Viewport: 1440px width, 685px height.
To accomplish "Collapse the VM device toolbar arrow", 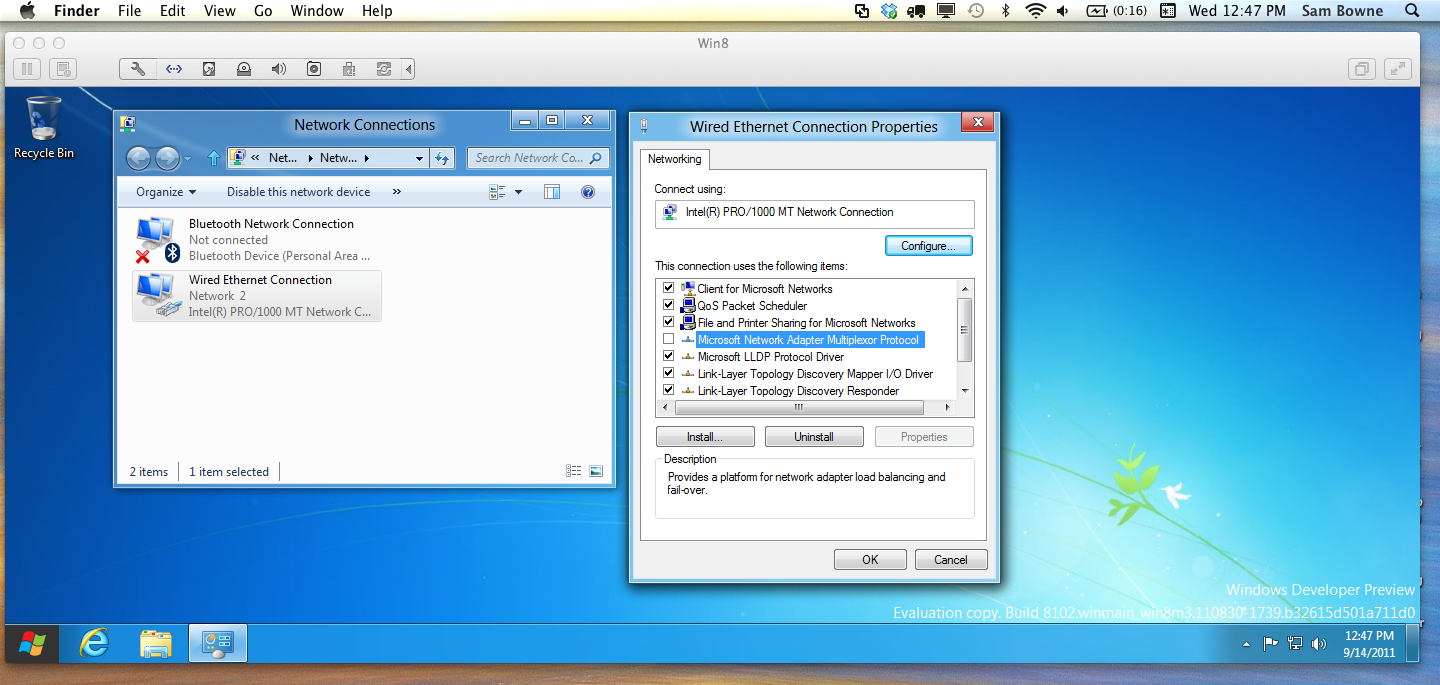I will click(407, 69).
